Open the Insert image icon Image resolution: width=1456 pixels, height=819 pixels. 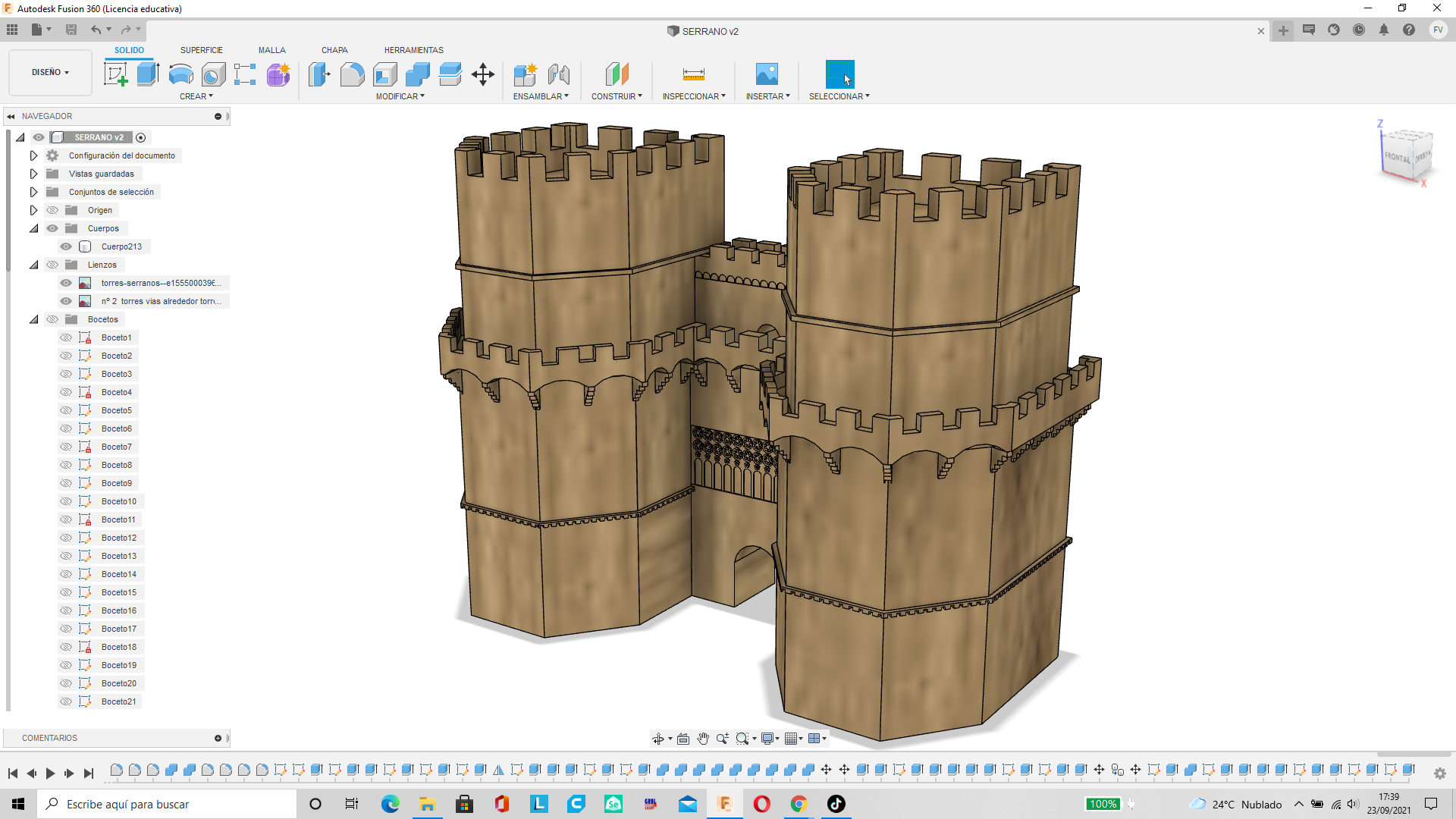tap(767, 74)
